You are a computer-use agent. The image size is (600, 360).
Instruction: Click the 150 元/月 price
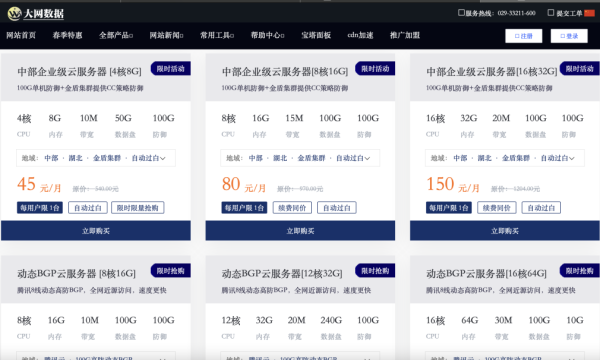coord(453,184)
